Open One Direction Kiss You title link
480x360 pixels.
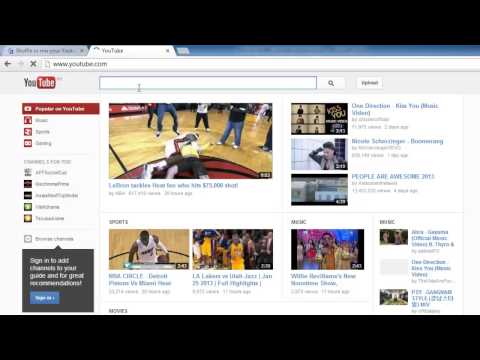point(395,109)
